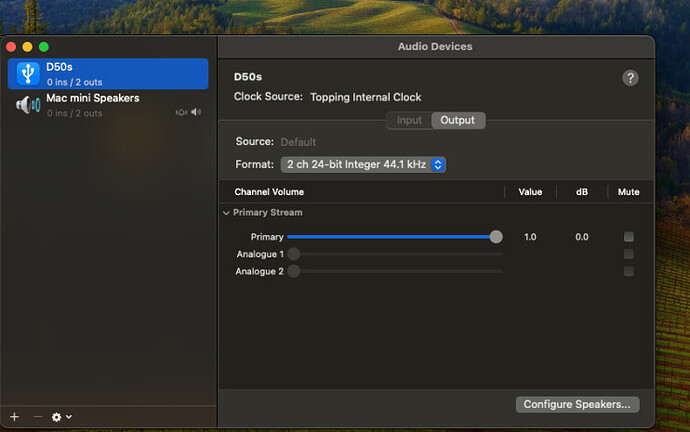Screen dimensions: 690x432
Task: Click the Analogue 2 volume slider
Action: [395, 271]
